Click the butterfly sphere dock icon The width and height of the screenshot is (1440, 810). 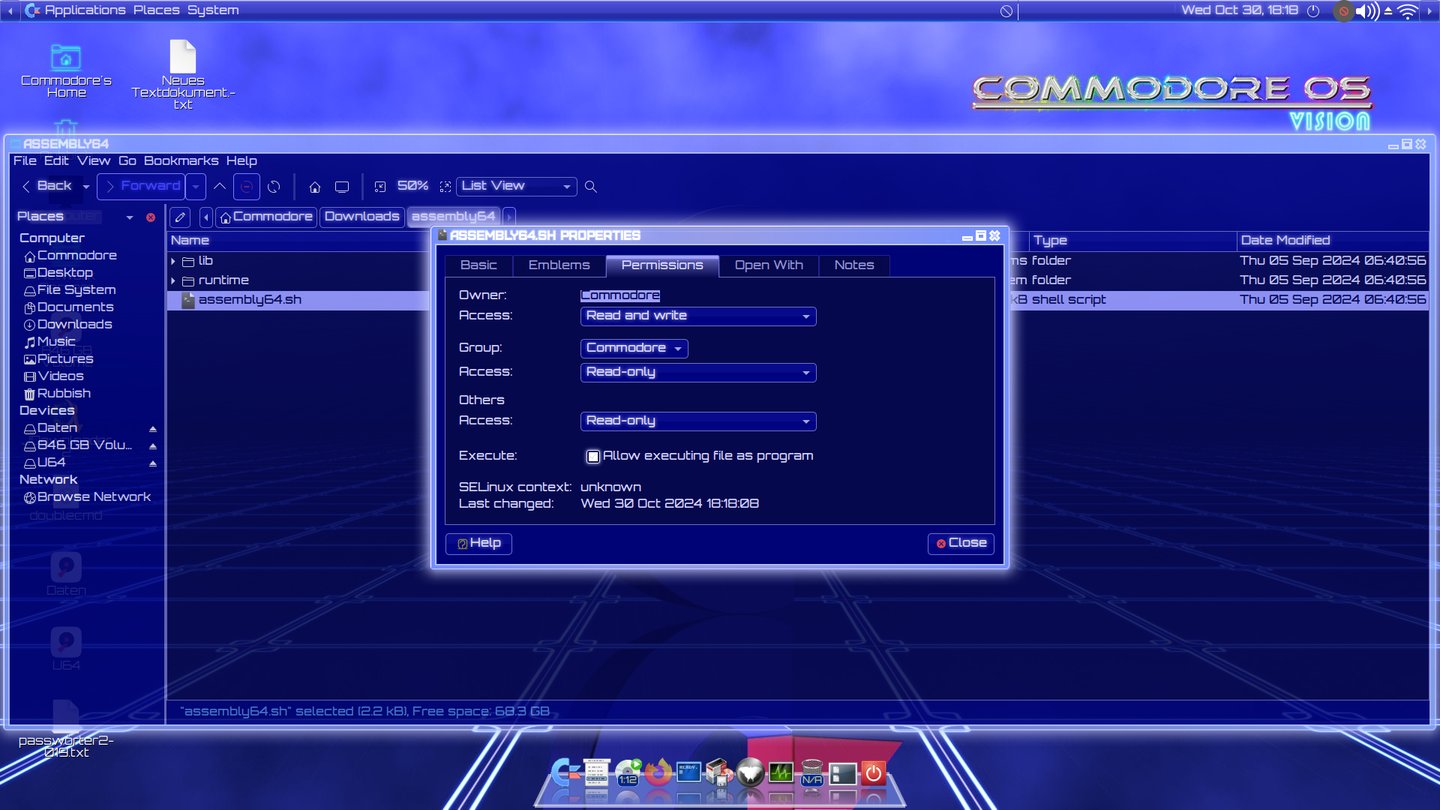coord(750,772)
